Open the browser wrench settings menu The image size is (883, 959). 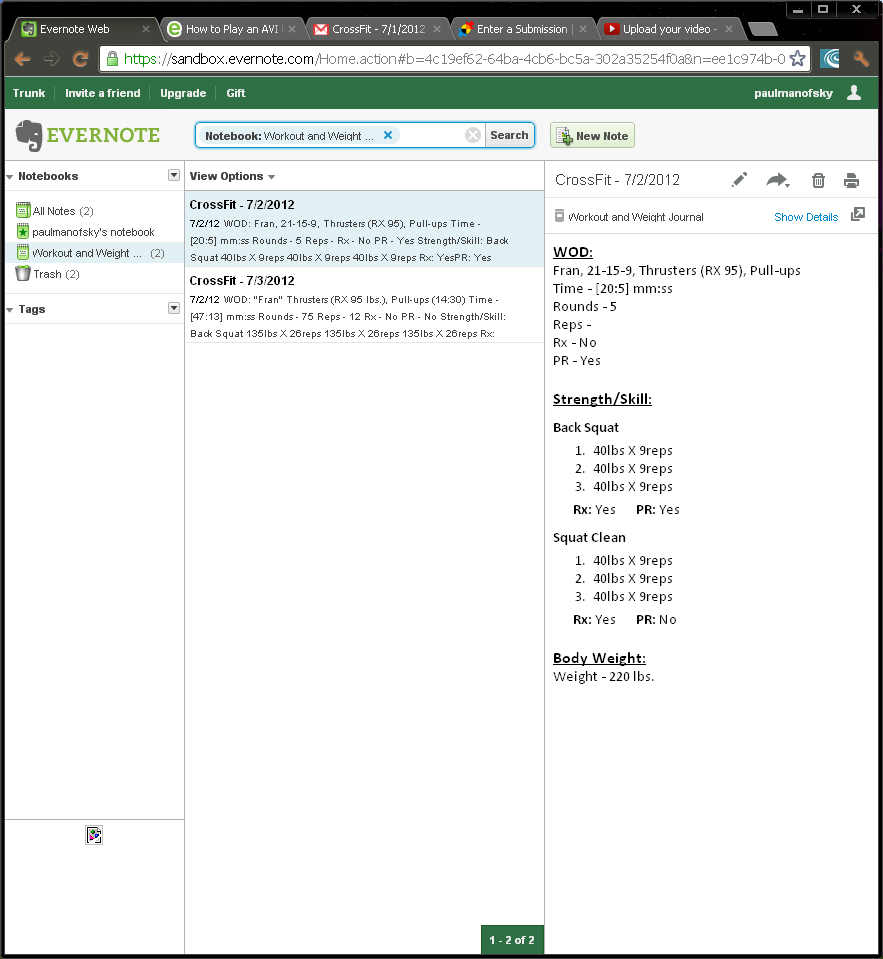[861, 59]
